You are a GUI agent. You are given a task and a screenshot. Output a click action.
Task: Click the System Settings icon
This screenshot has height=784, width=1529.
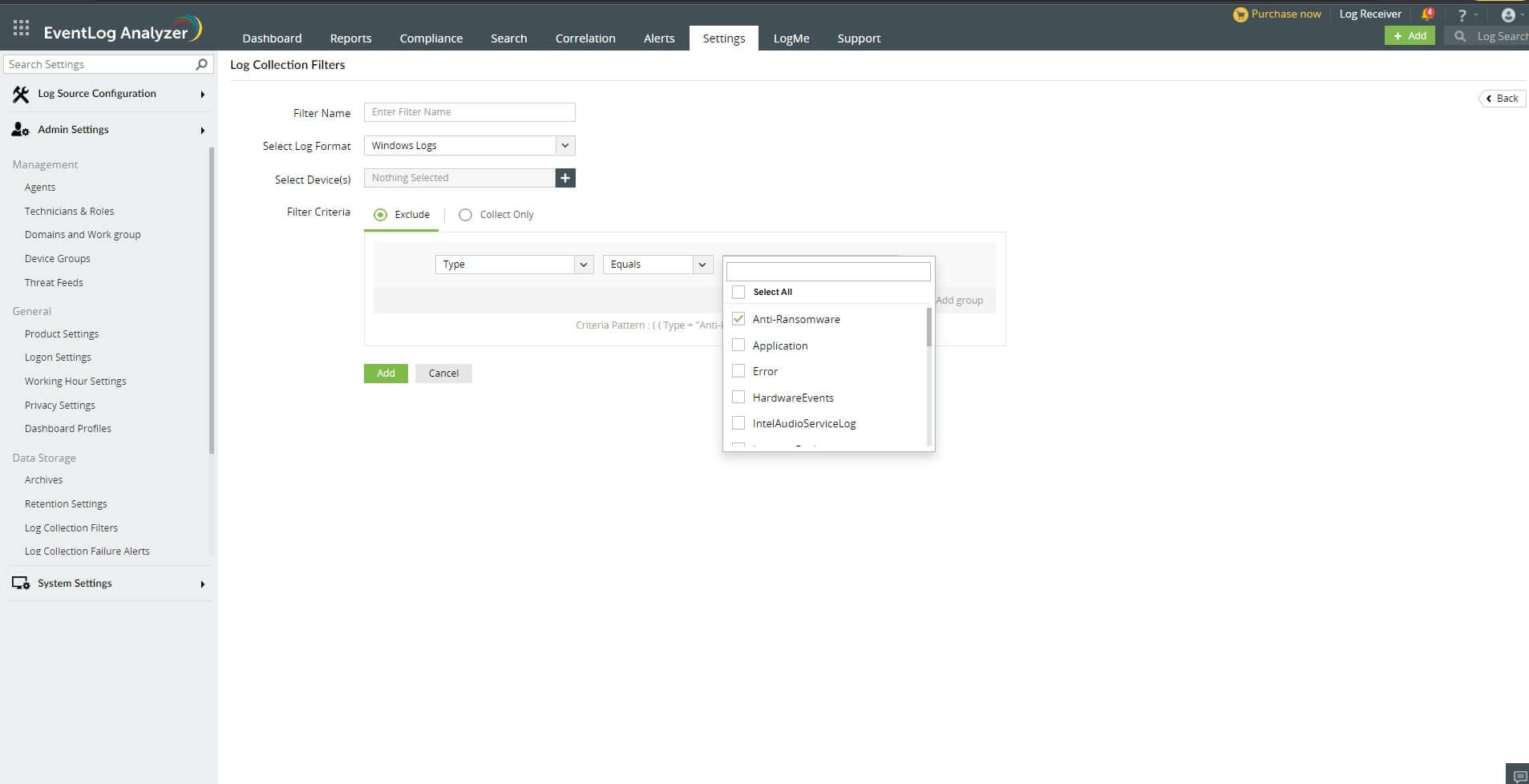click(x=20, y=583)
